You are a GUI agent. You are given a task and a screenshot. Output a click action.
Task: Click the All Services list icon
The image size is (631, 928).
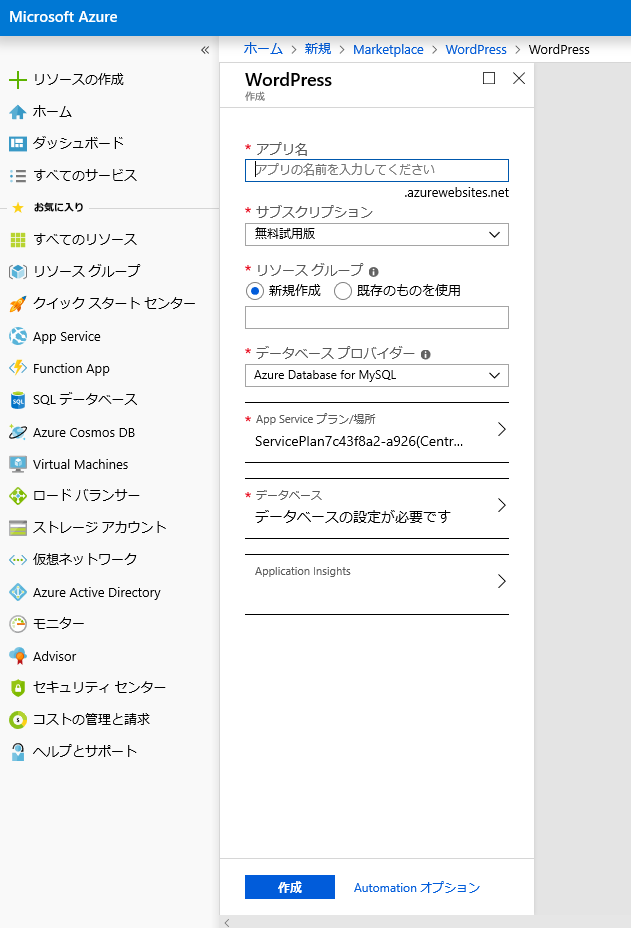pyautogui.click(x=18, y=176)
